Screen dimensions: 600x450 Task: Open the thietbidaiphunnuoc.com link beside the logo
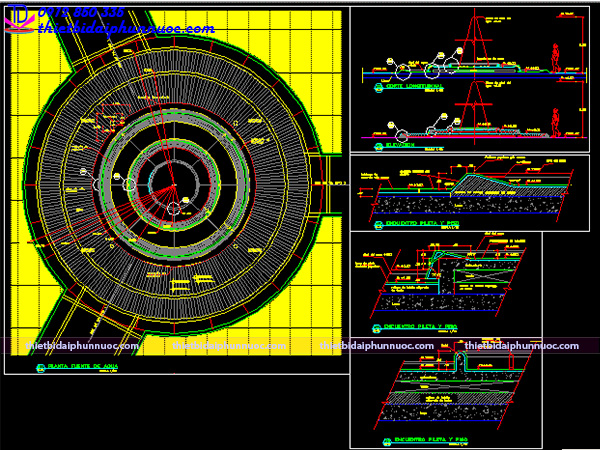125,29
